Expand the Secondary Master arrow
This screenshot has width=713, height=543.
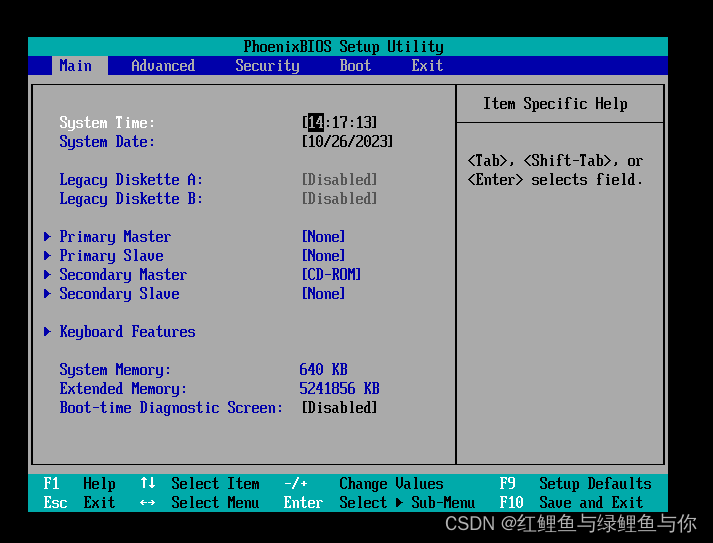click(47, 275)
